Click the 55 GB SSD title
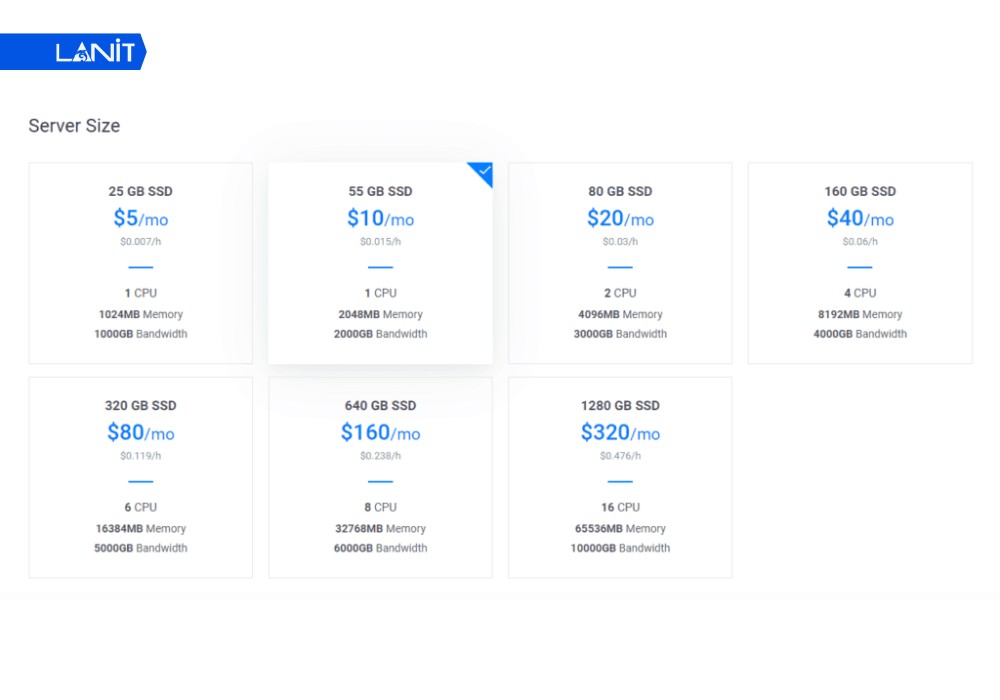This screenshot has width=1000, height=700. 380,191
